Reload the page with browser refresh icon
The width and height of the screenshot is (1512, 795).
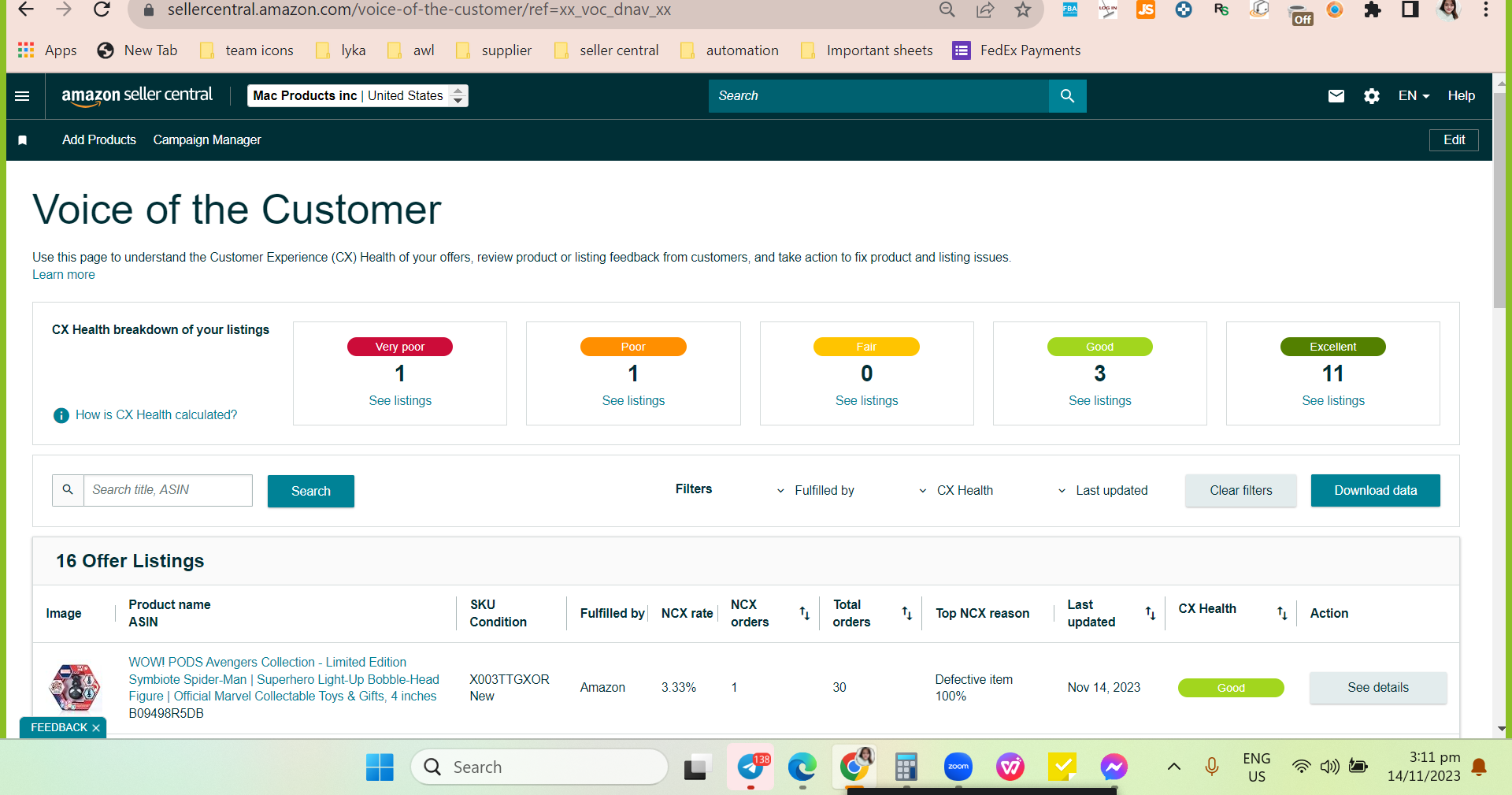point(102,9)
